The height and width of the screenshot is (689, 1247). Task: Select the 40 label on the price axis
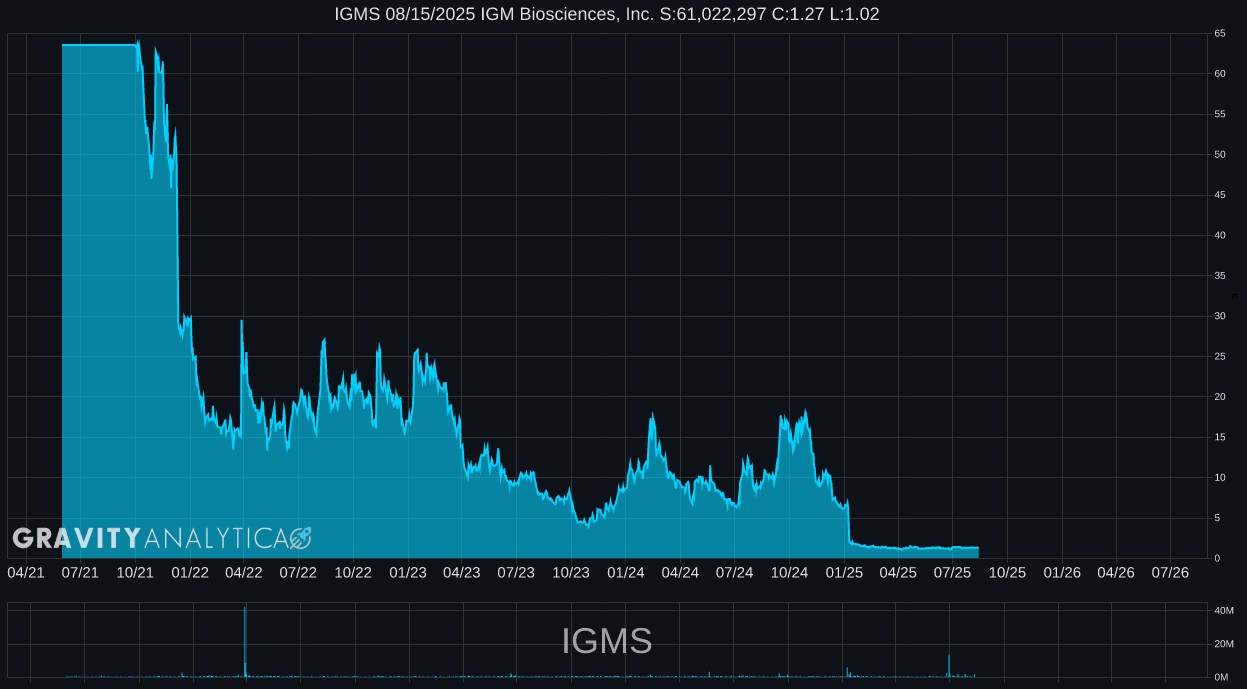pos(1220,236)
